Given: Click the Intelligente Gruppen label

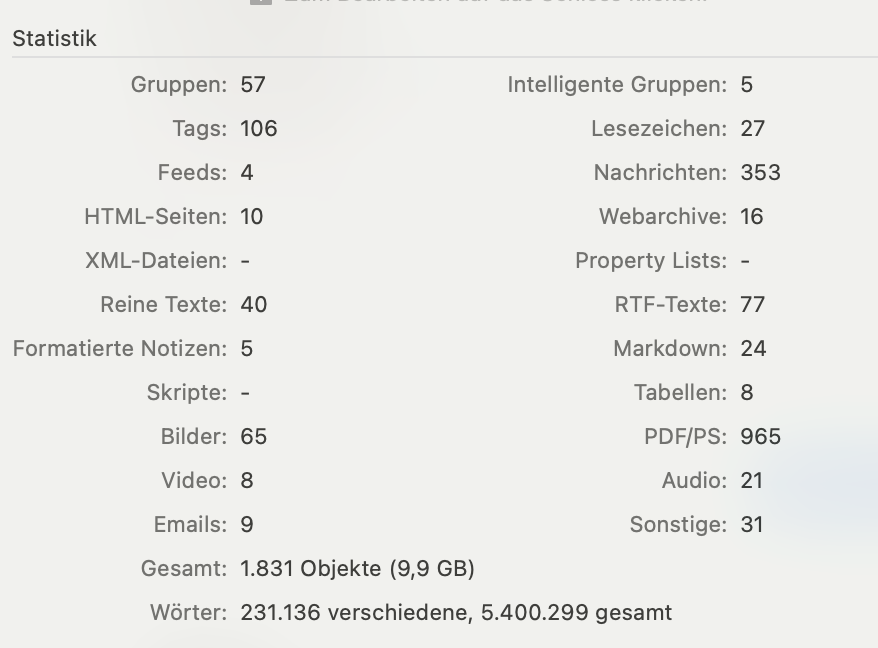Looking at the screenshot, I should [617, 85].
